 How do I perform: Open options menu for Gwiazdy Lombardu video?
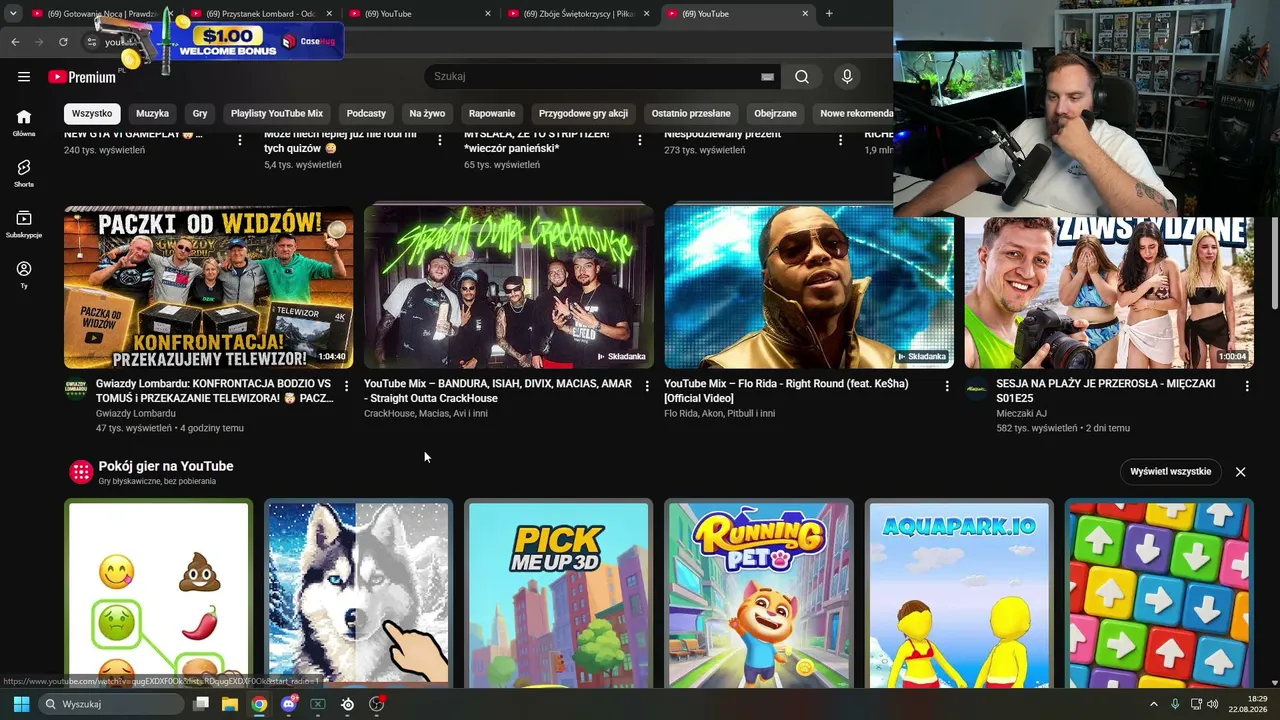347,386
